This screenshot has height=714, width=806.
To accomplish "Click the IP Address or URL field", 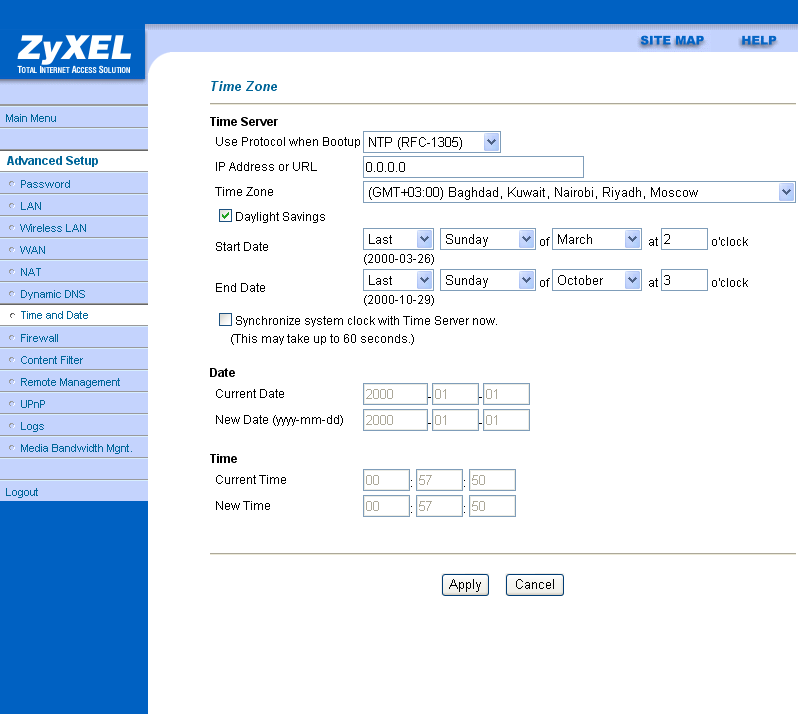I will pyautogui.click(x=473, y=167).
